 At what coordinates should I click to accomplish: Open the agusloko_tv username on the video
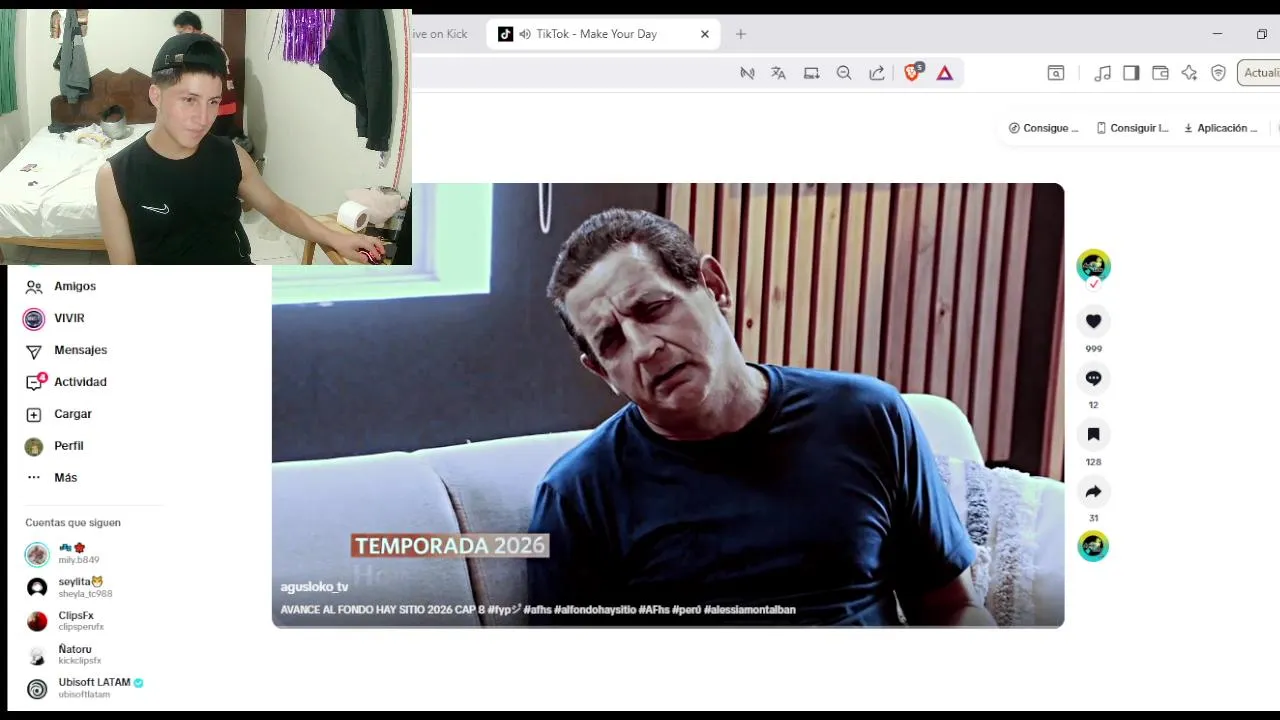(314, 587)
